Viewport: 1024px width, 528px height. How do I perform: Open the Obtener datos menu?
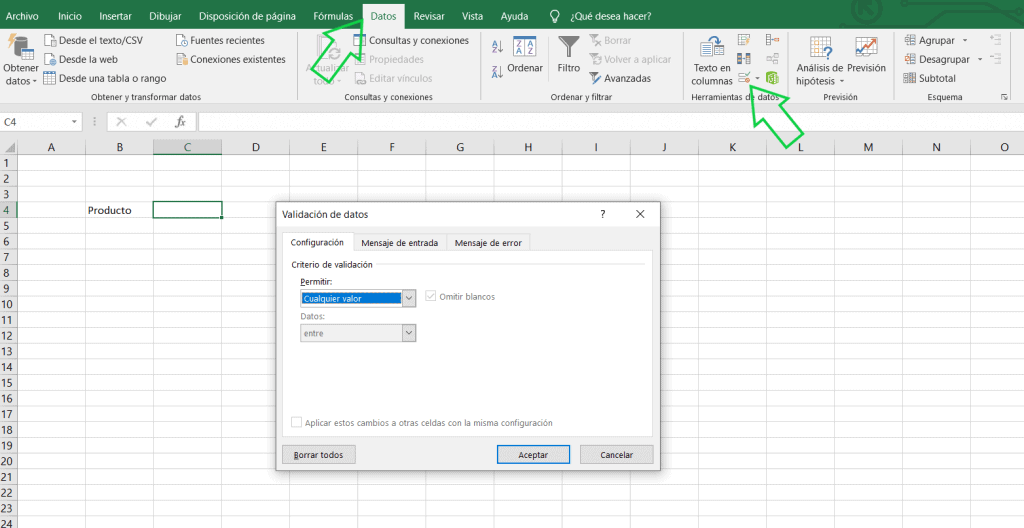click(21, 60)
